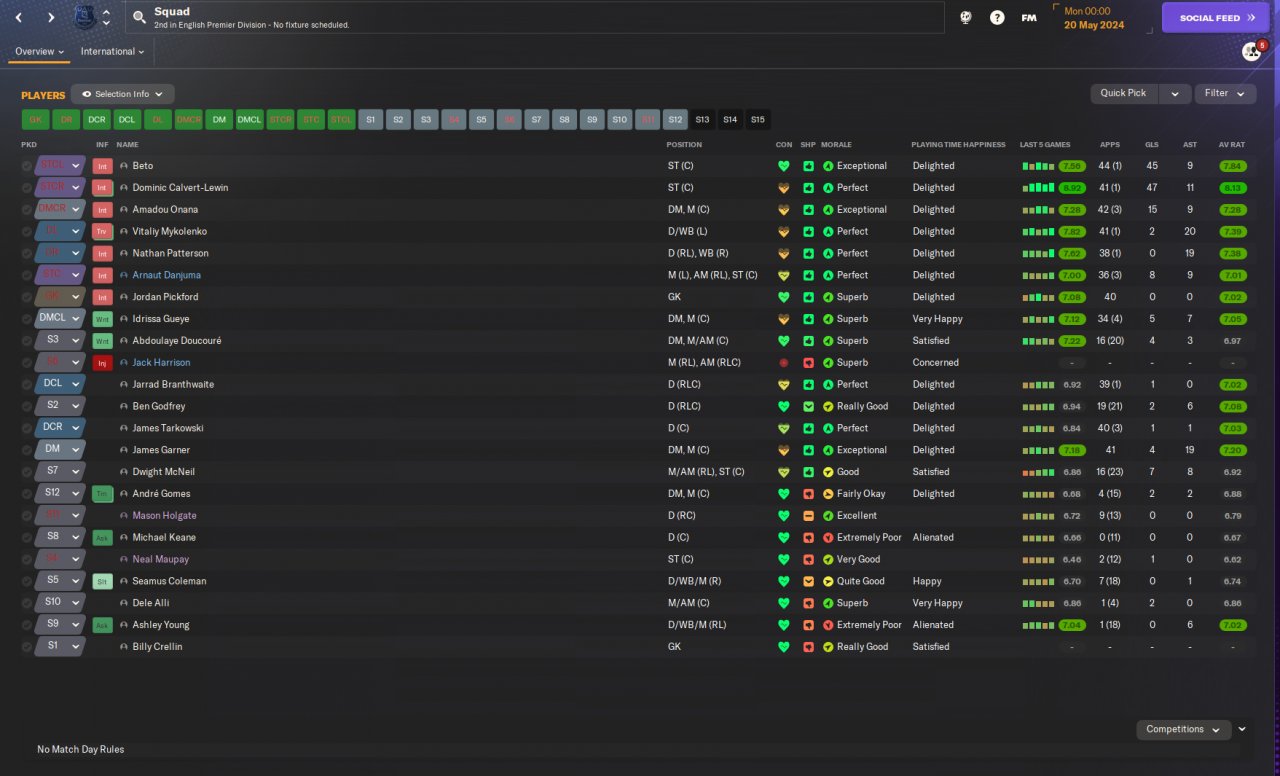Open the help question mark icon

tap(997, 17)
